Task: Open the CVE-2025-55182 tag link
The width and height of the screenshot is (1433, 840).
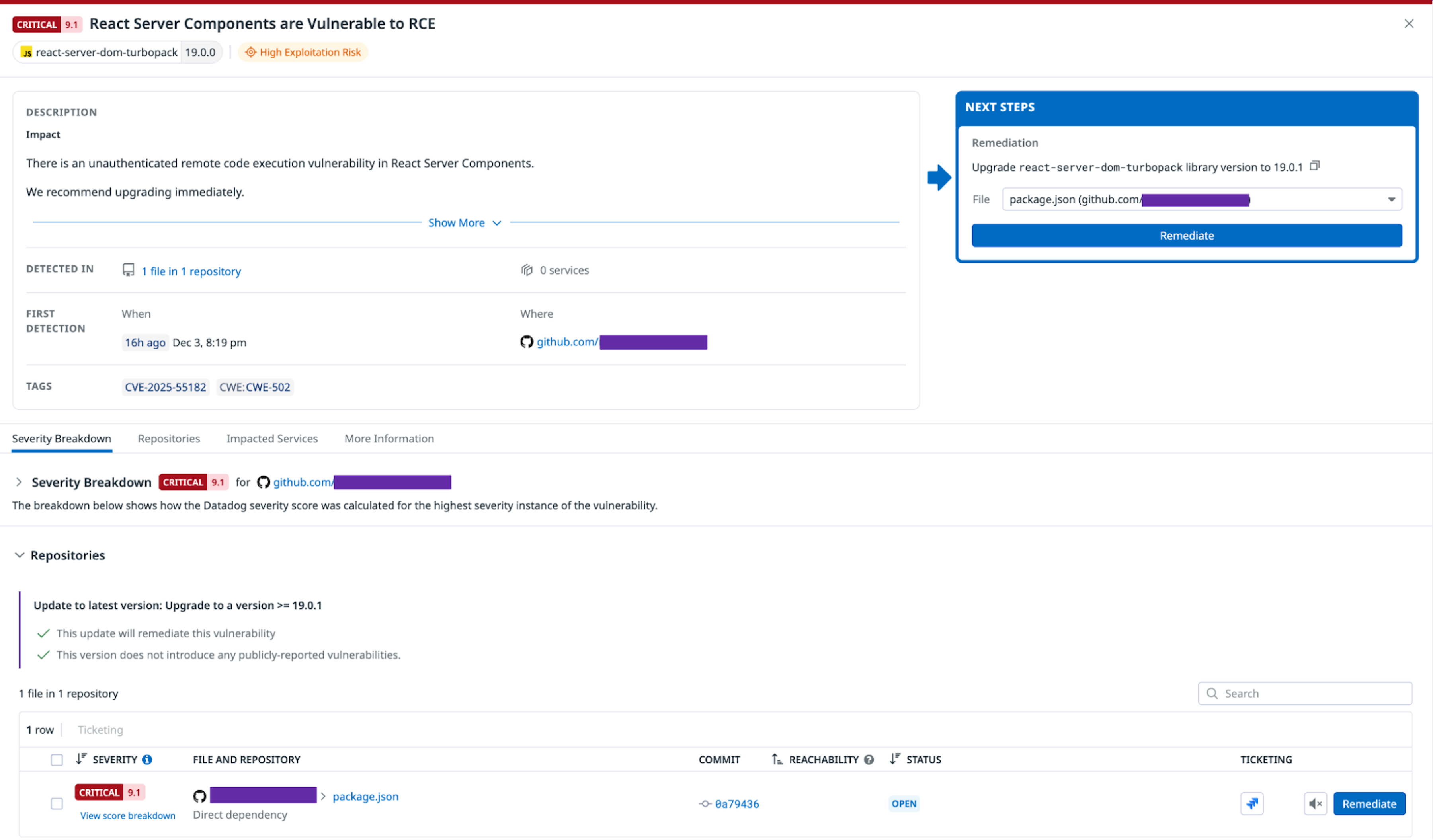Action: [x=165, y=386]
